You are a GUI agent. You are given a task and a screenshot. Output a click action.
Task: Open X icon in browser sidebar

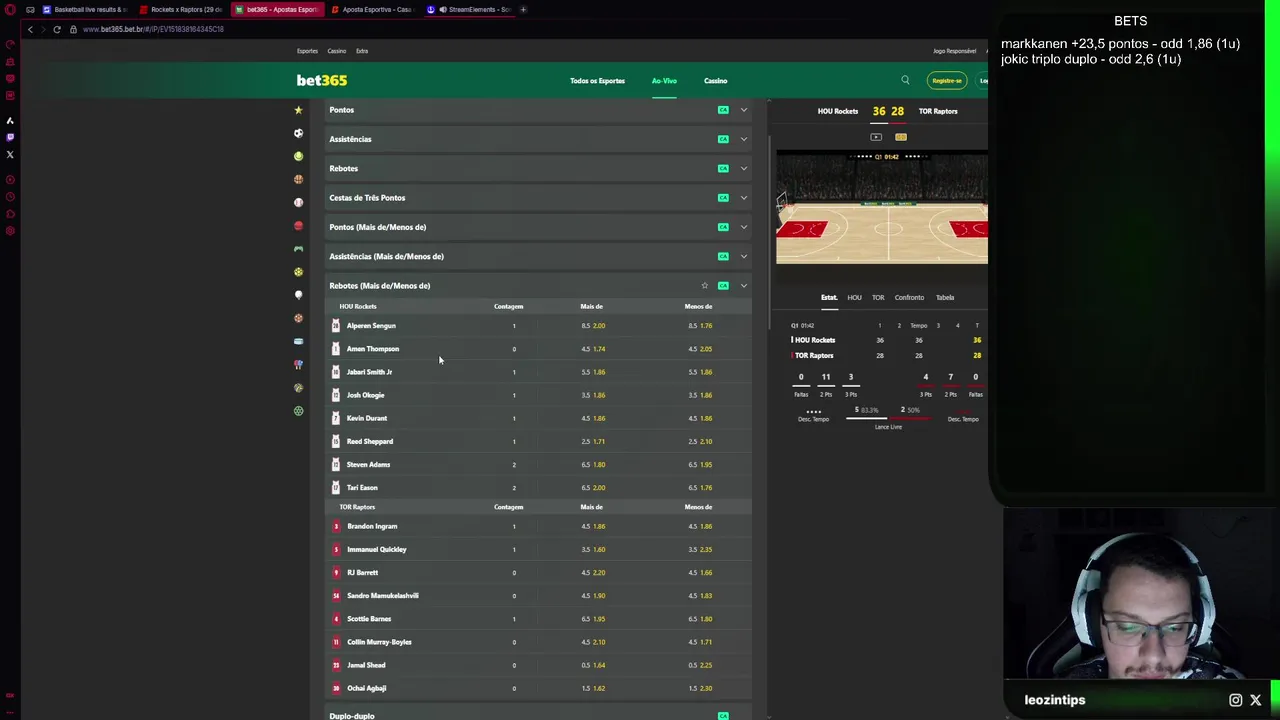point(10,154)
